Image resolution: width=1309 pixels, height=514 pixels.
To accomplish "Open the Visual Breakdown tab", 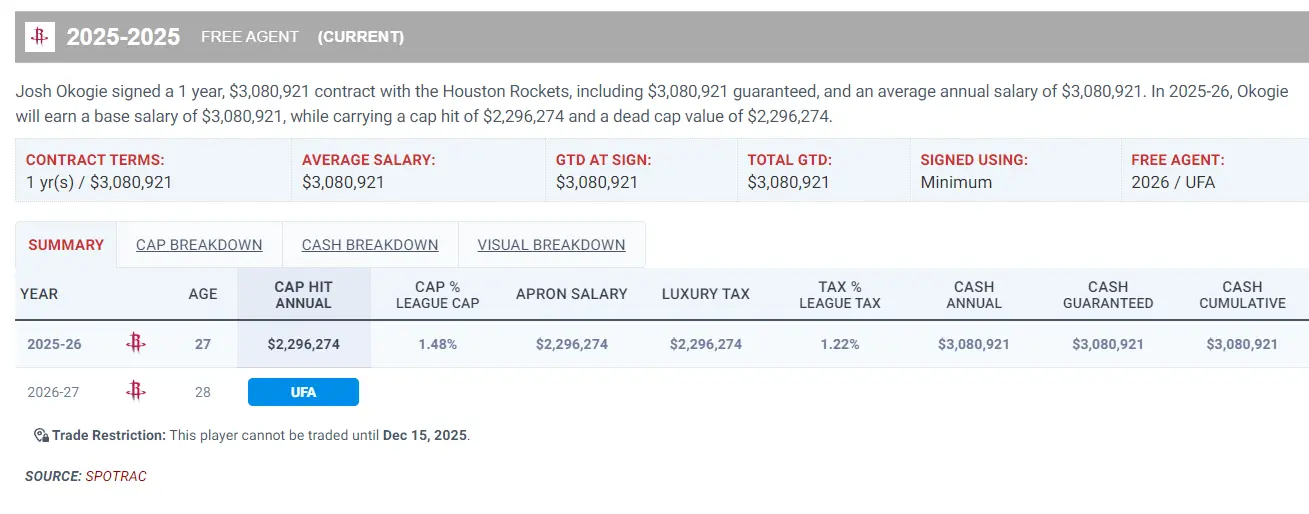I will tap(551, 245).
